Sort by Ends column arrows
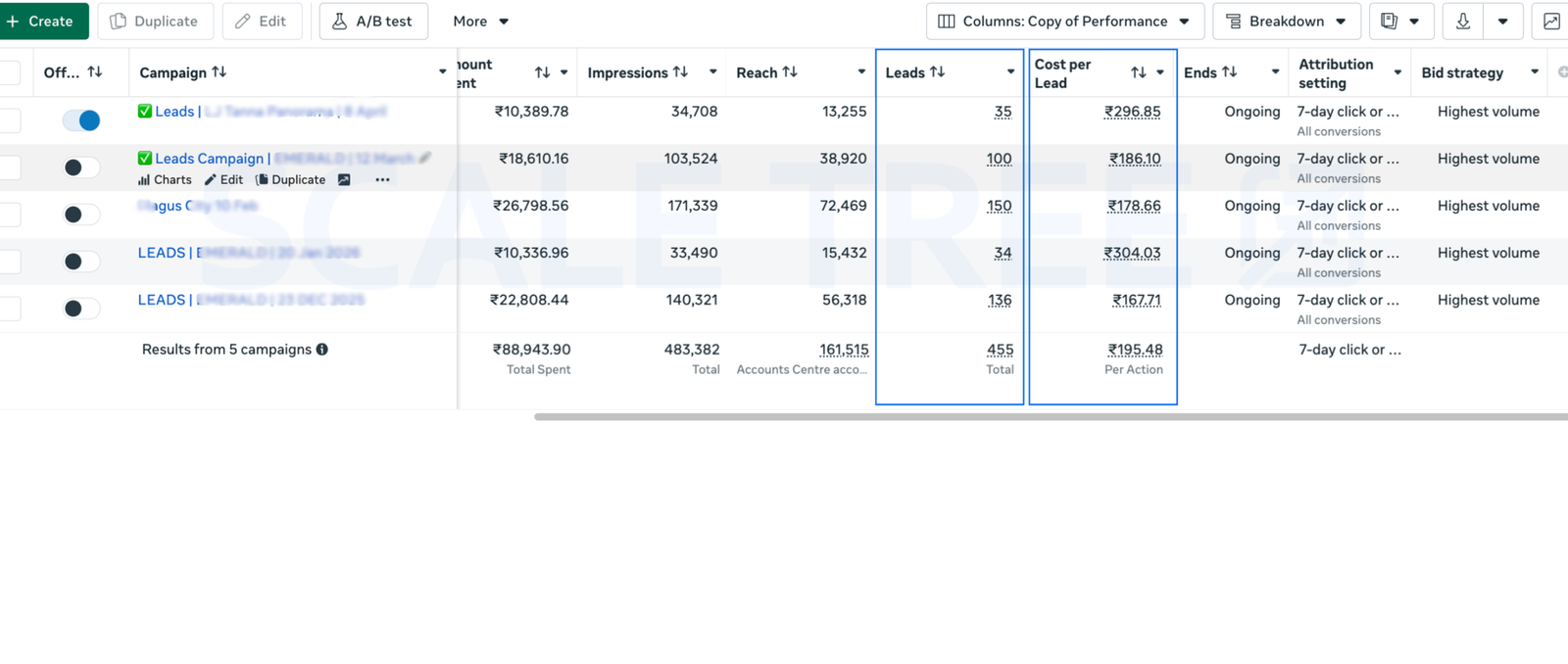 pos(1229,71)
